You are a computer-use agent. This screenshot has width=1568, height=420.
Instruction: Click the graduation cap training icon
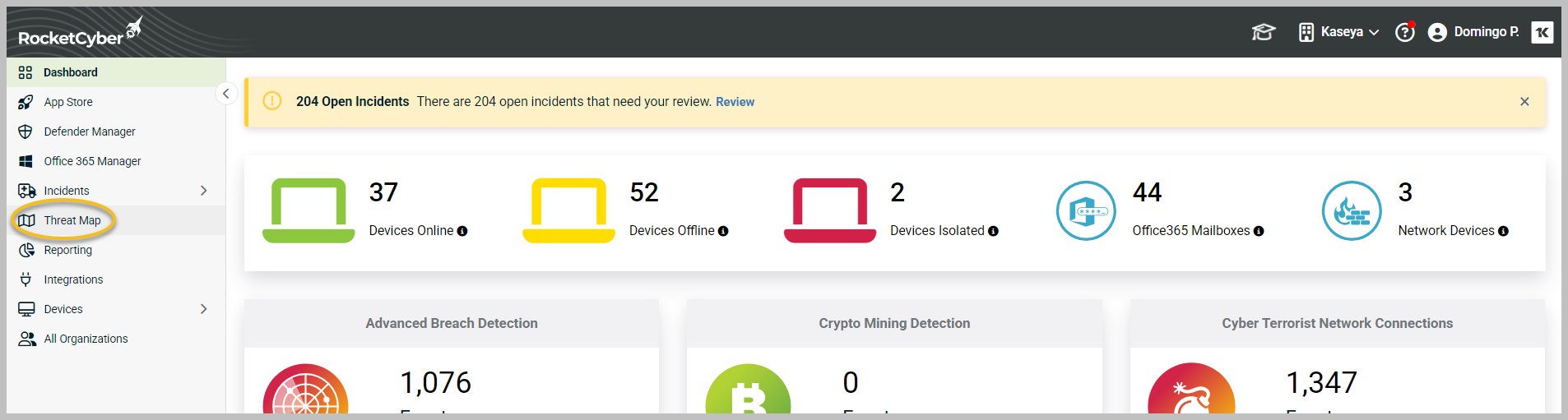pos(1263,32)
